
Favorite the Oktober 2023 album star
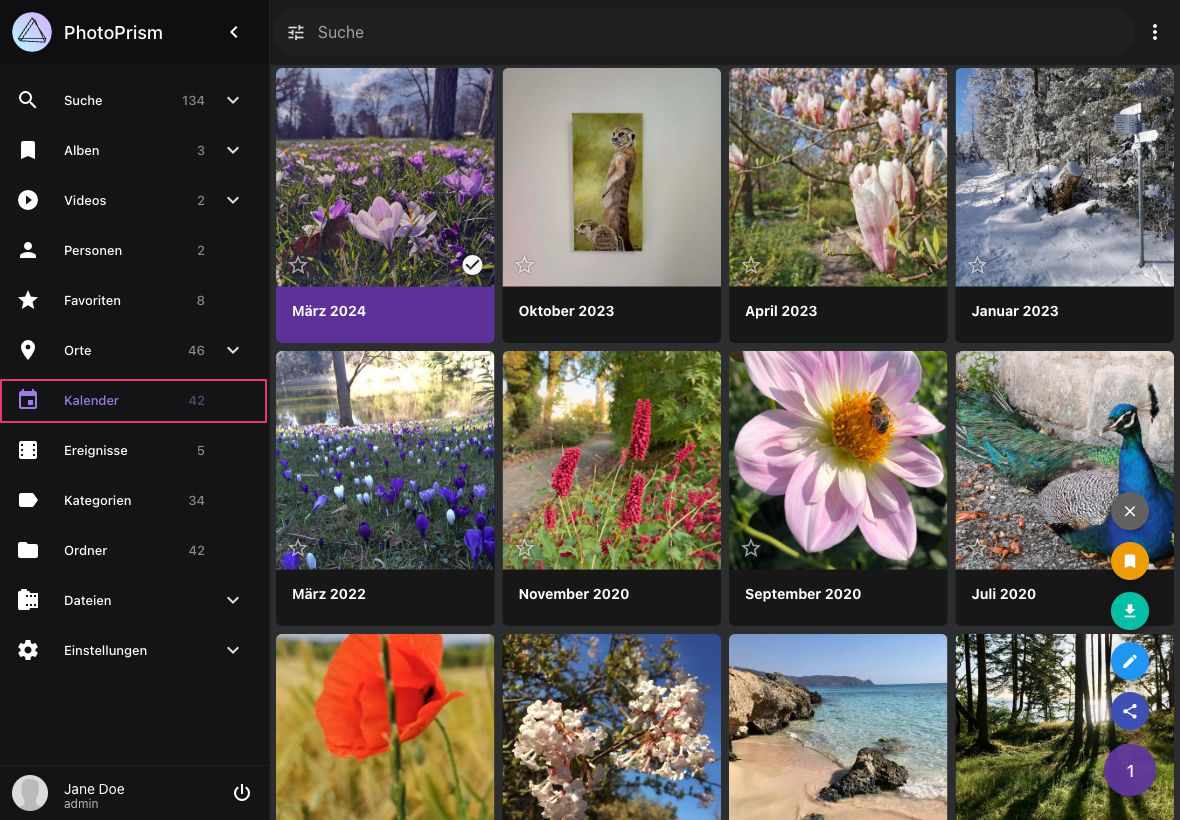[x=525, y=265]
